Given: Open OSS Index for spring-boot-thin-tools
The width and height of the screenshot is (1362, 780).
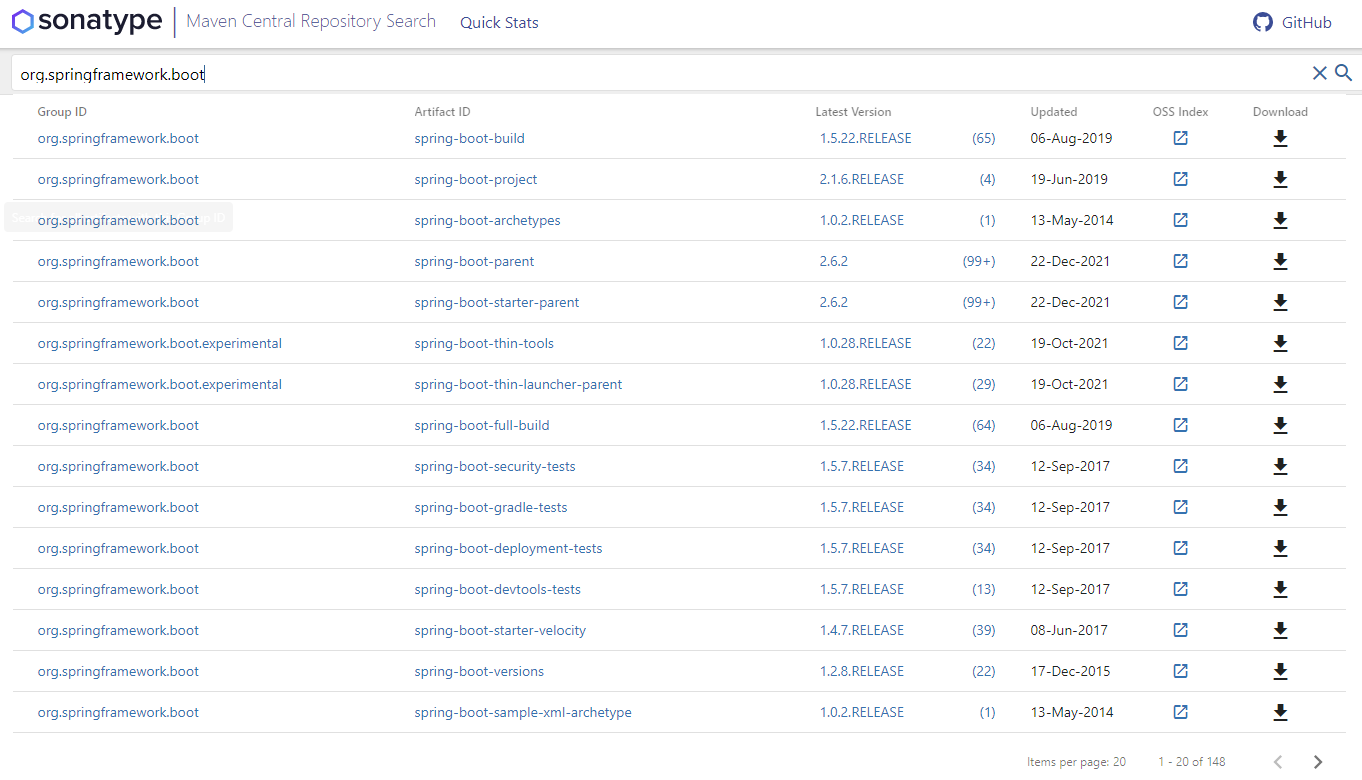Looking at the screenshot, I should point(1180,343).
